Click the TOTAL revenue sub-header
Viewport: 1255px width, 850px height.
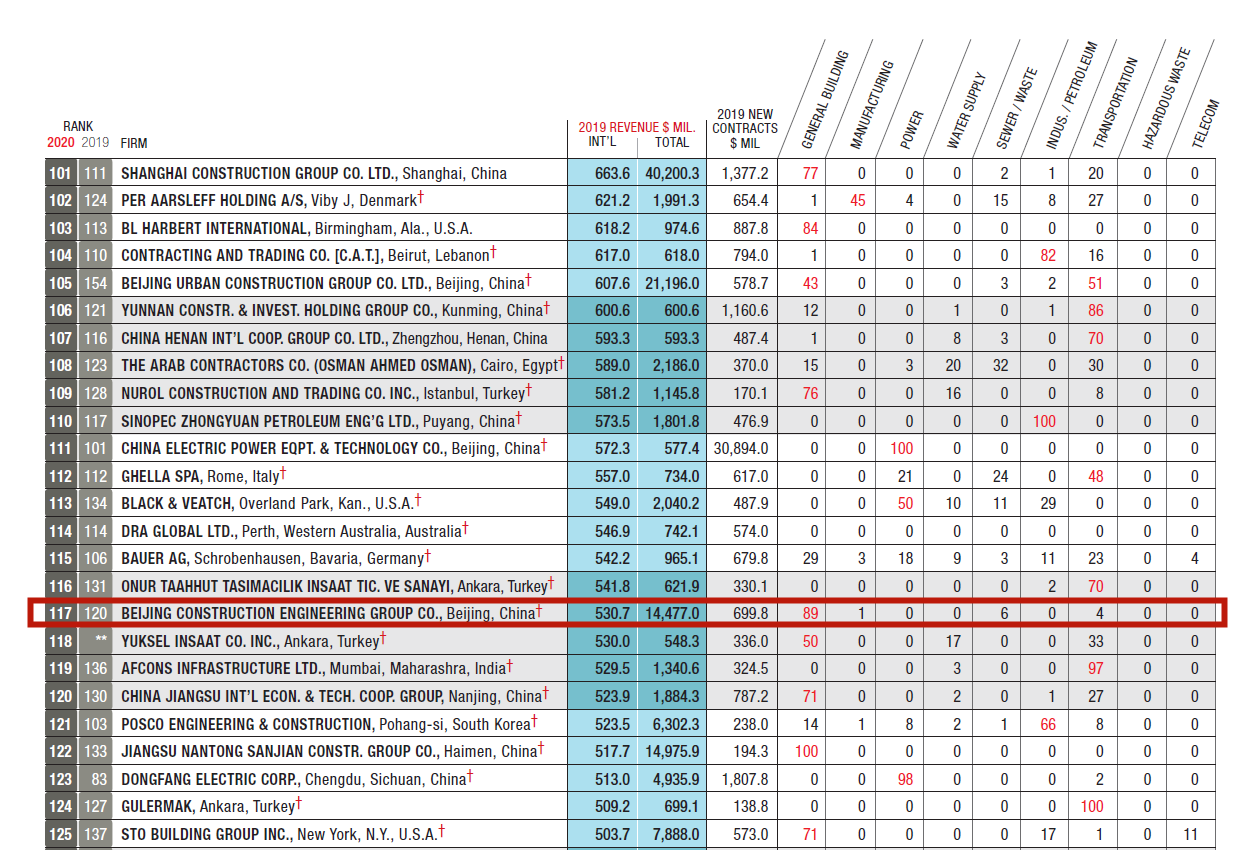pyautogui.click(x=672, y=142)
